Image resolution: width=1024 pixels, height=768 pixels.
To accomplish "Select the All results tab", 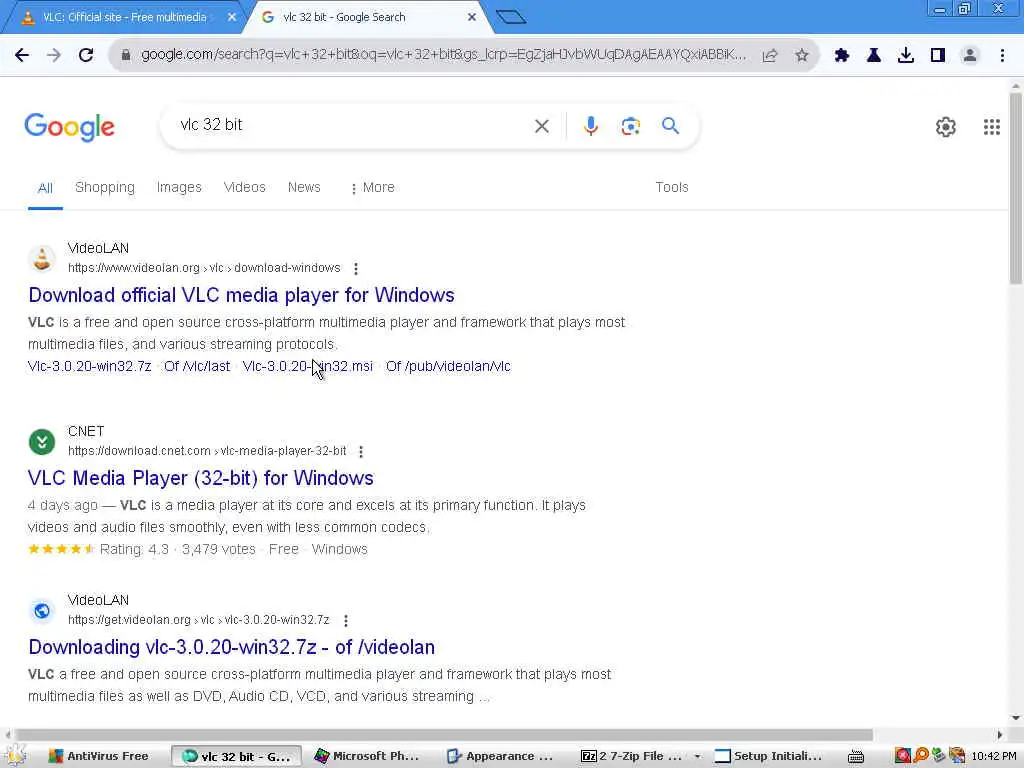I will coord(45,188).
